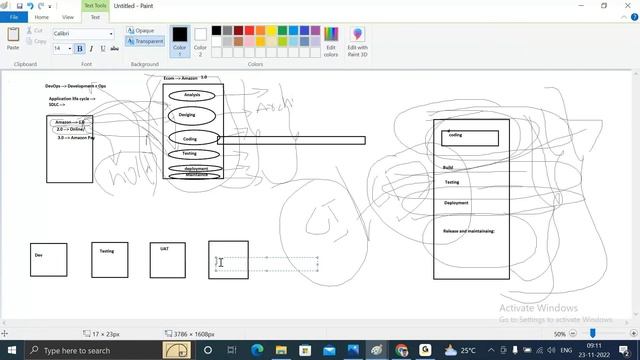The width and height of the screenshot is (640, 360).
Task: Switch to the Home ribbon tab
Action: 41,17
